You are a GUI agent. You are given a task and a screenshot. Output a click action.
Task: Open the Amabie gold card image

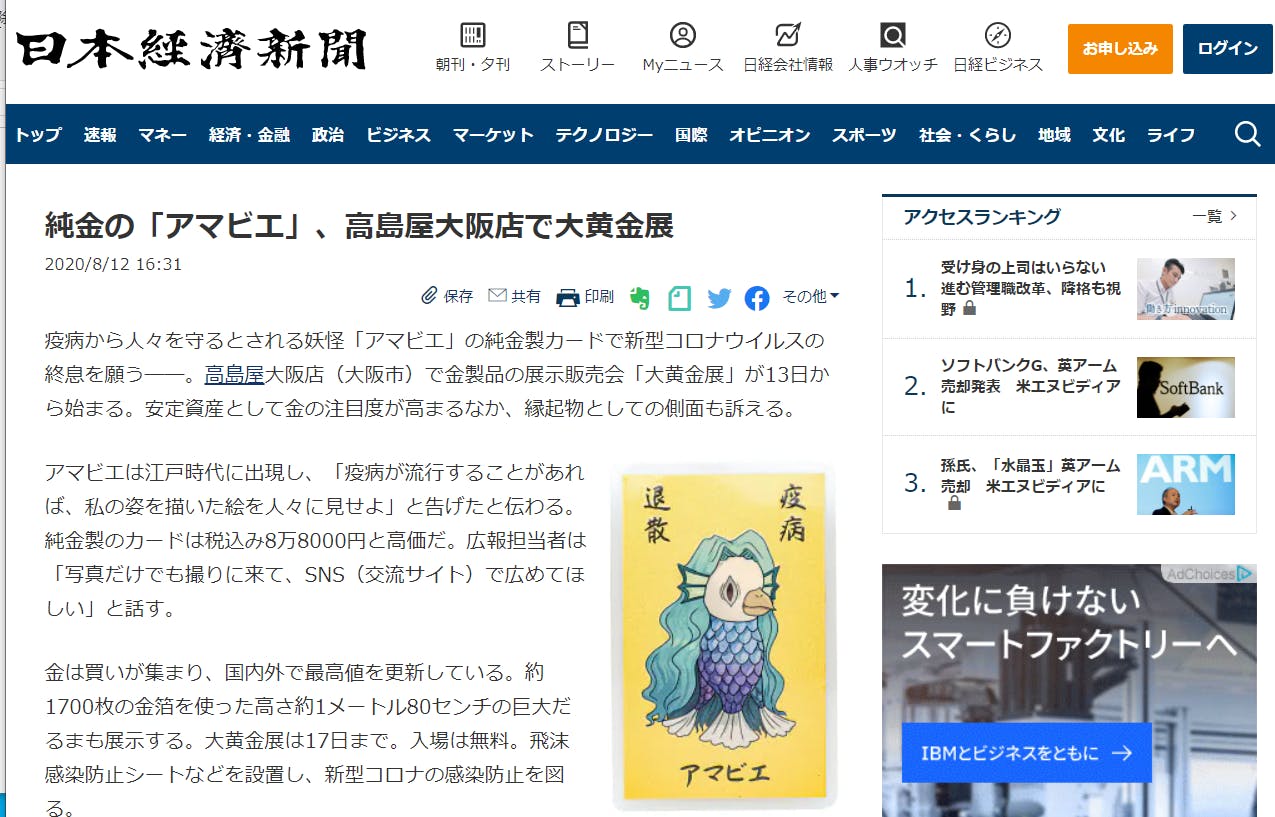tap(724, 636)
